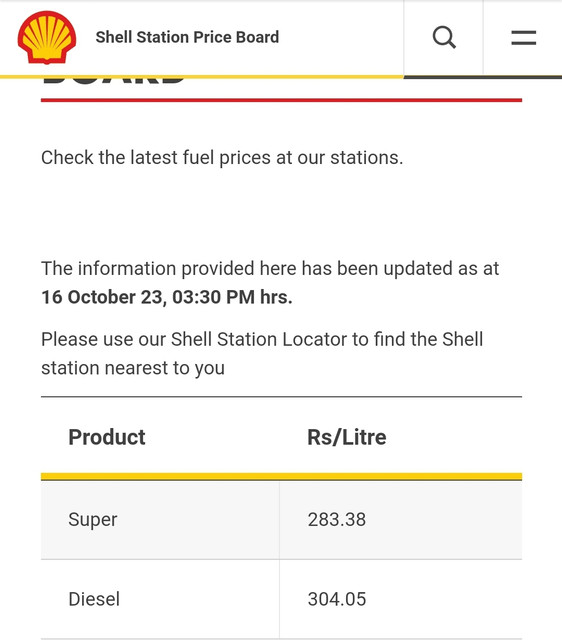Screen dimensions: 562x640
Task: Click the red line under the heading
Action: [281, 100]
